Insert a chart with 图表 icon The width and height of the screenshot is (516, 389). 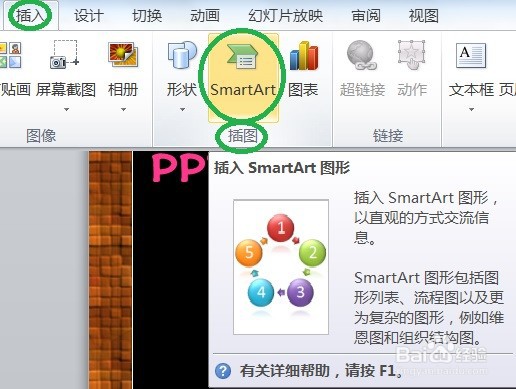tap(304, 55)
